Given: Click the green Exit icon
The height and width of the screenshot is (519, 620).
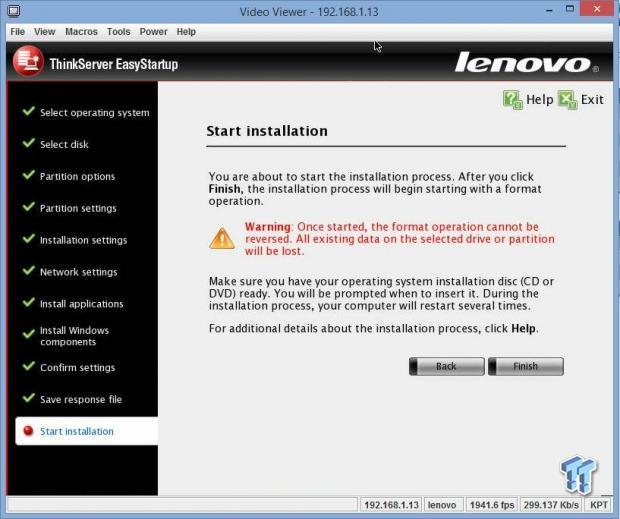Looking at the screenshot, I should click(567, 100).
